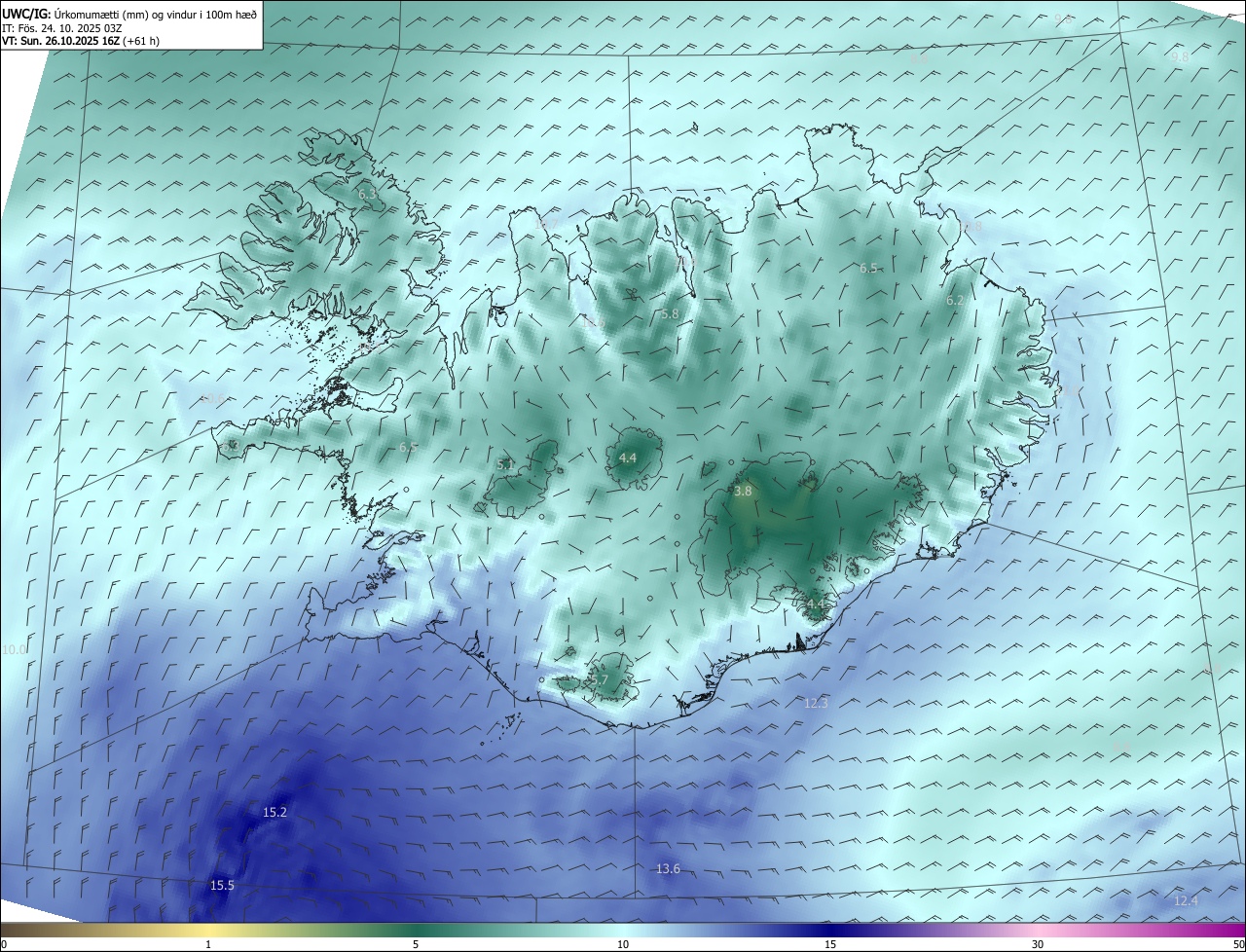This screenshot has height=952, width=1246.
Task: Click the 50 tick on the color scale
Action: pos(1238,944)
